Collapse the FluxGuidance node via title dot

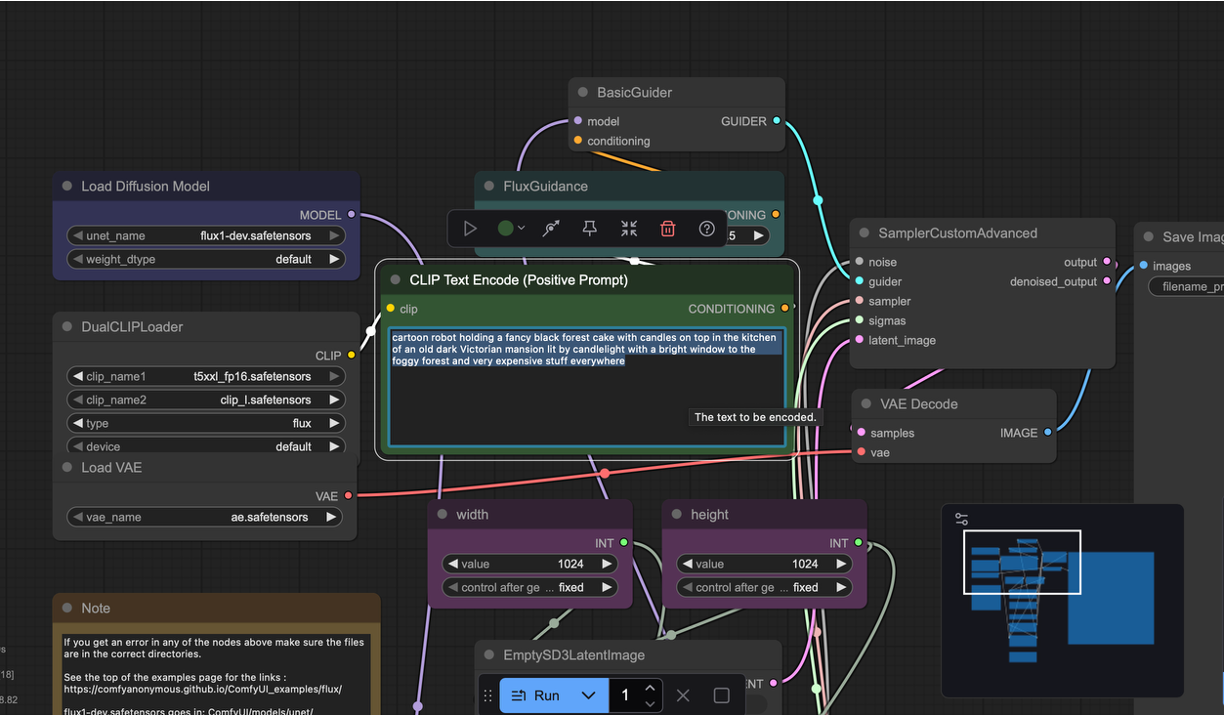tap(489, 186)
